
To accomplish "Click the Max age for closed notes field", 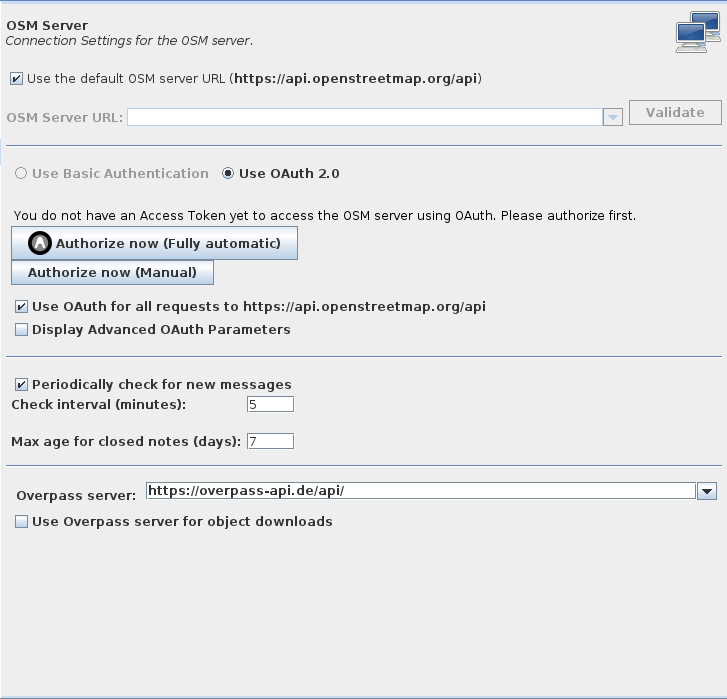I will tap(270, 441).
